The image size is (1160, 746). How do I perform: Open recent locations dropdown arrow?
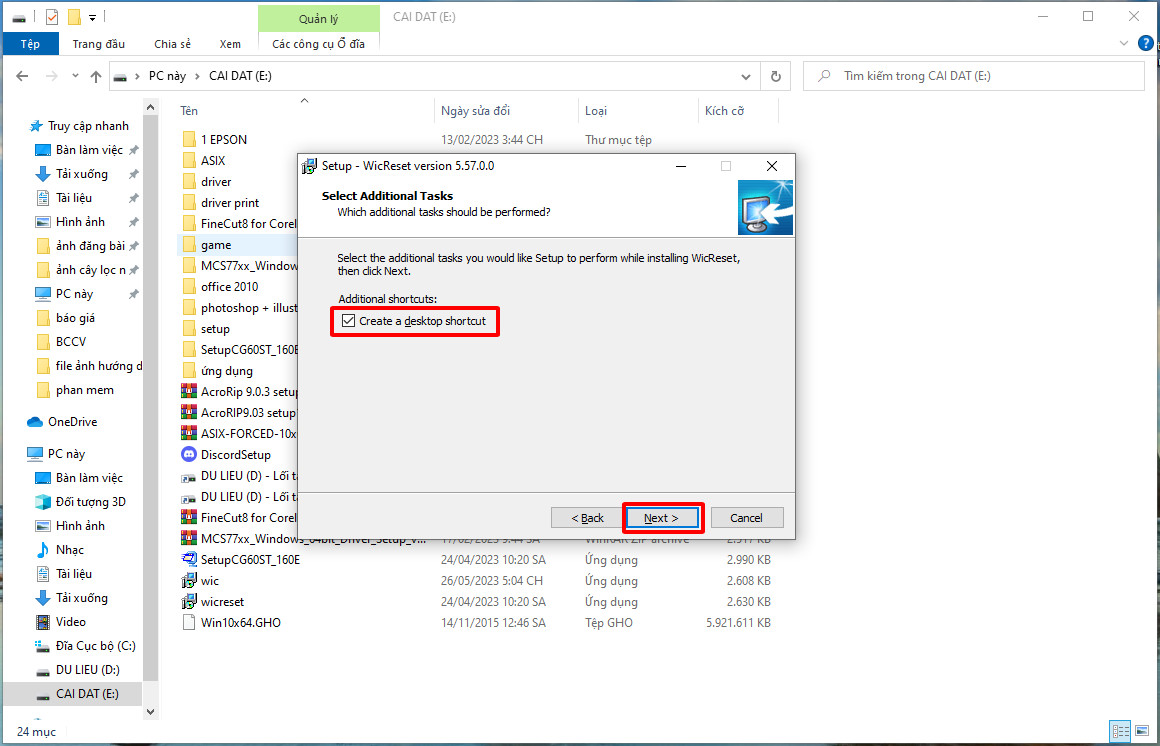point(75,75)
